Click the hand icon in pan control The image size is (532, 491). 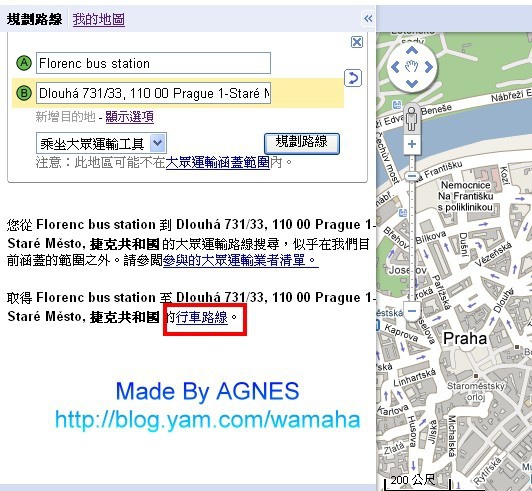tap(412, 67)
